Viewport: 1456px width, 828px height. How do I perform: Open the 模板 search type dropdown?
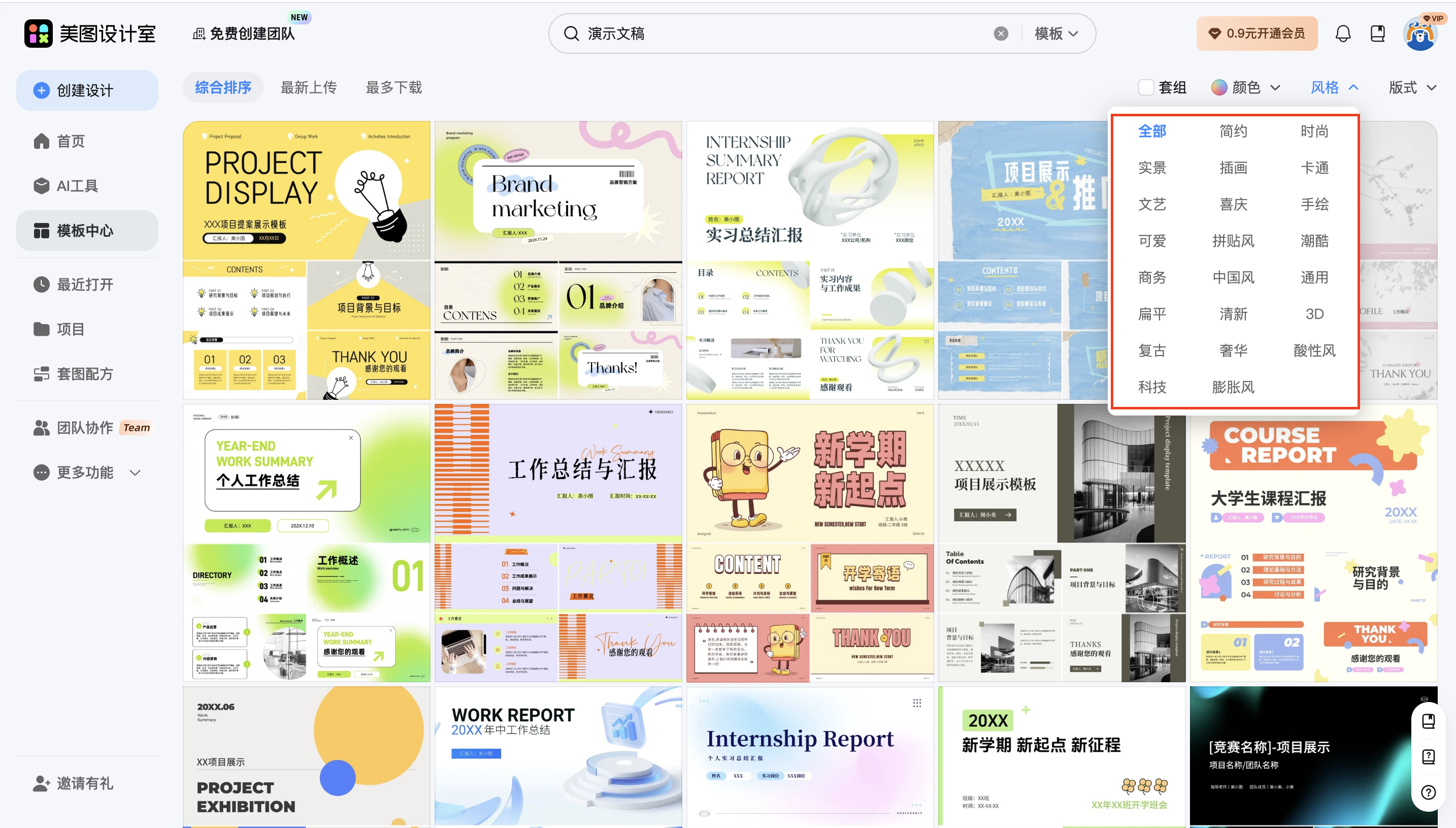pos(1055,34)
